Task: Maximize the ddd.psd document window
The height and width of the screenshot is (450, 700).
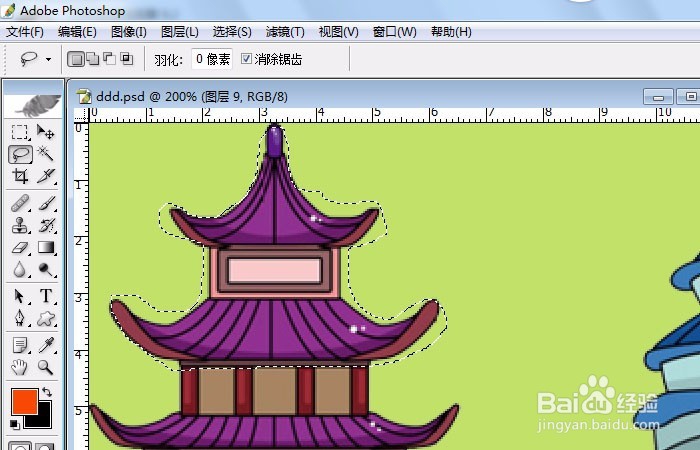Action: [x=689, y=97]
